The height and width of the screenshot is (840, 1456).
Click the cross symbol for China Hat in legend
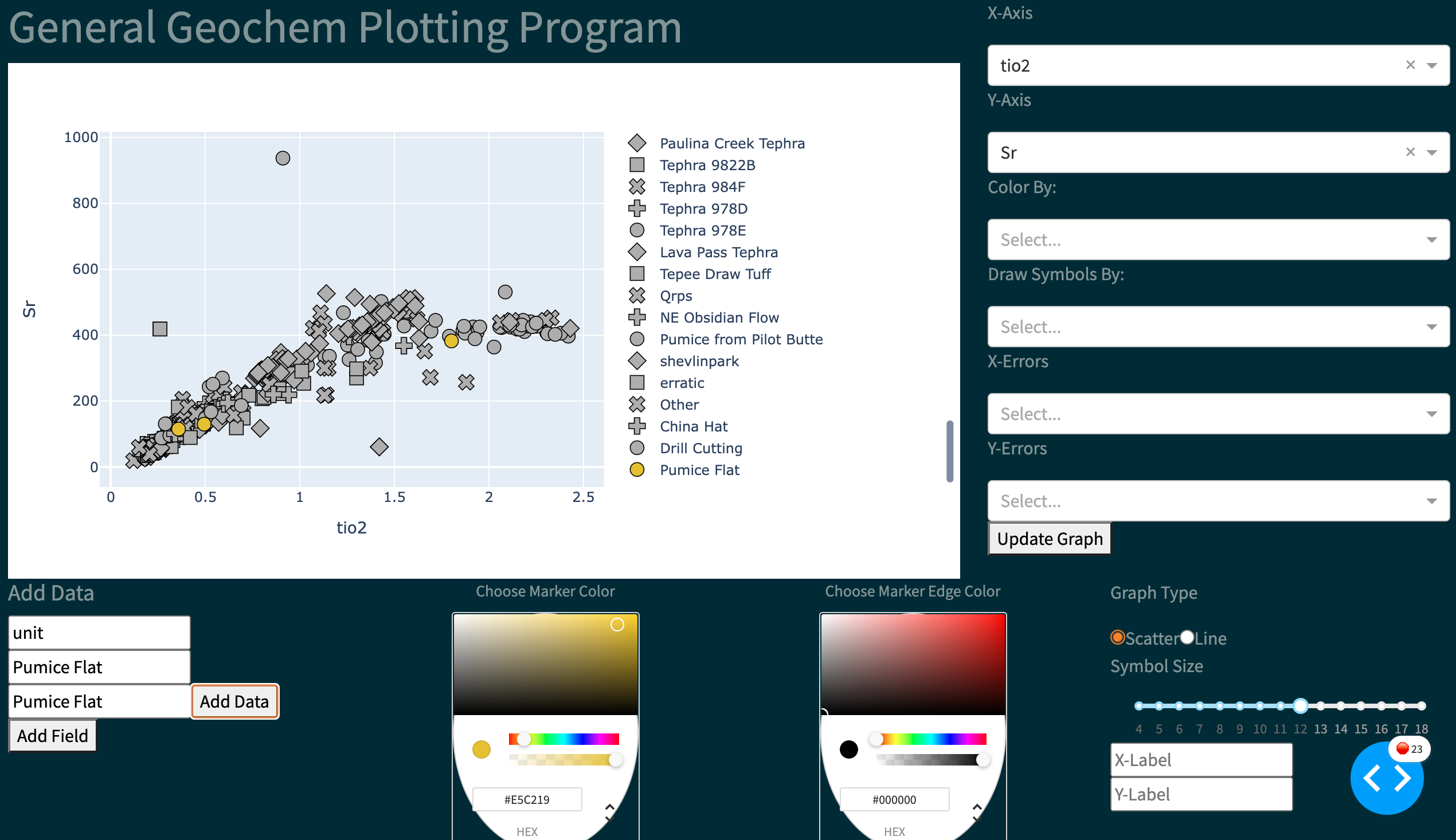point(637,426)
